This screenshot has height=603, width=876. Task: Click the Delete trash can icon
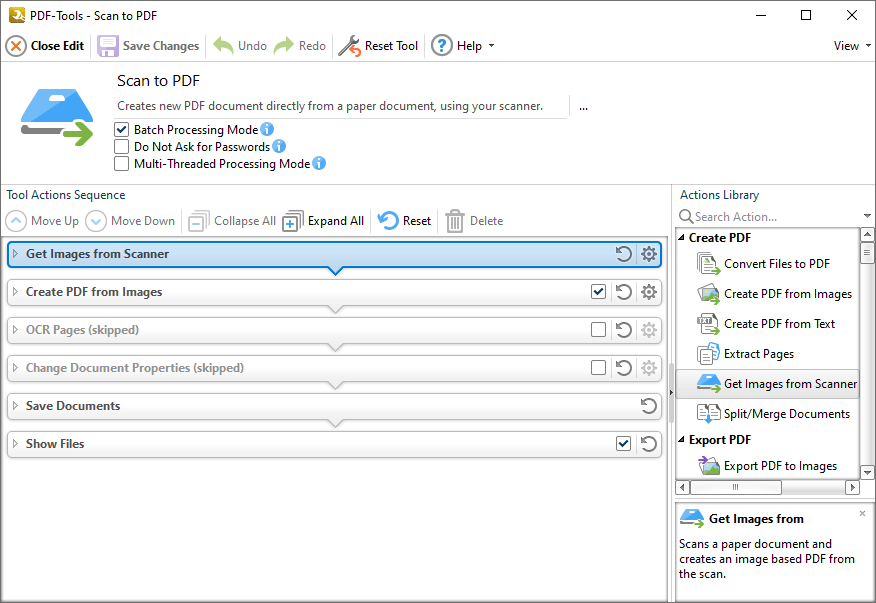(455, 221)
